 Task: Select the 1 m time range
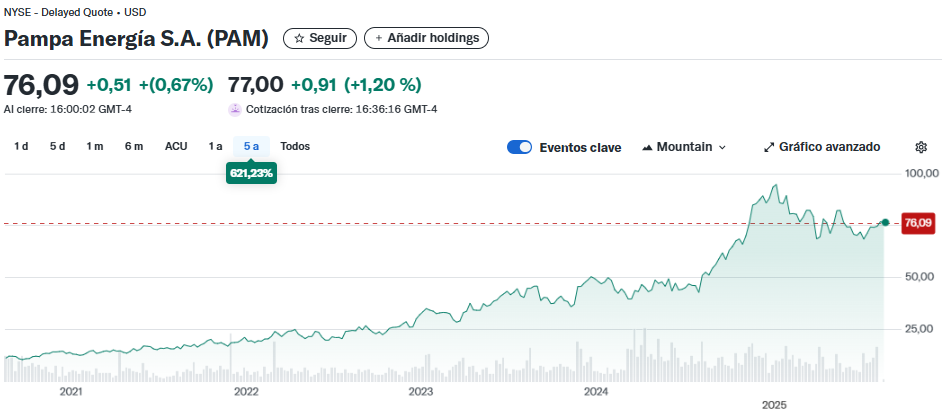click(95, 146)
